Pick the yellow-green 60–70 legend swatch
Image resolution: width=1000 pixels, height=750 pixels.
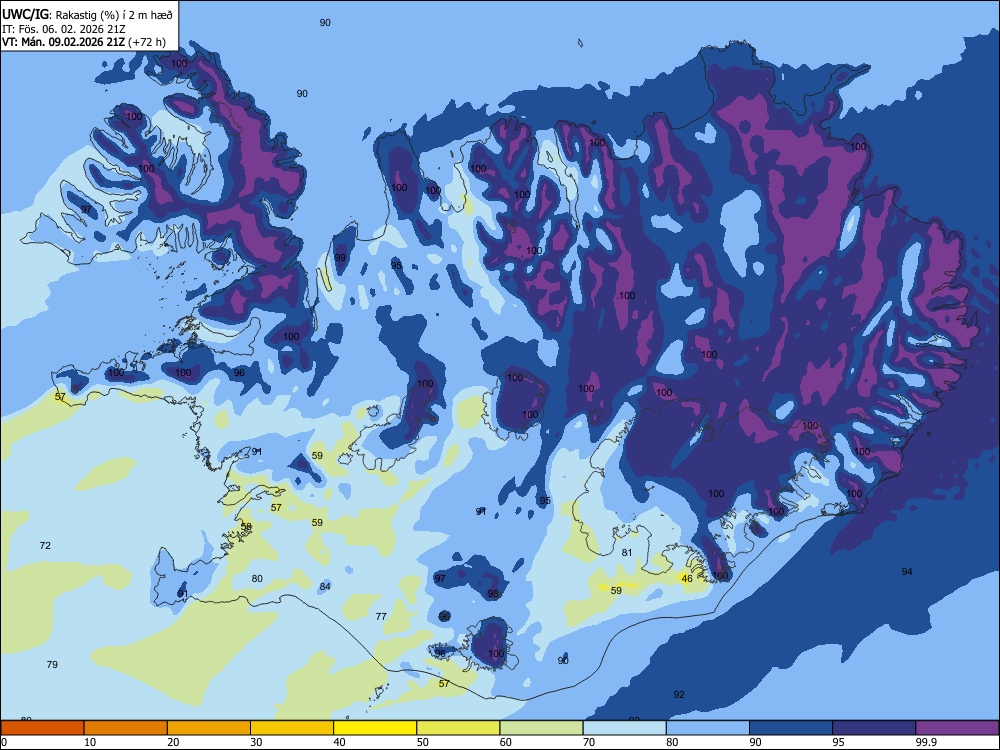[541, 728]
